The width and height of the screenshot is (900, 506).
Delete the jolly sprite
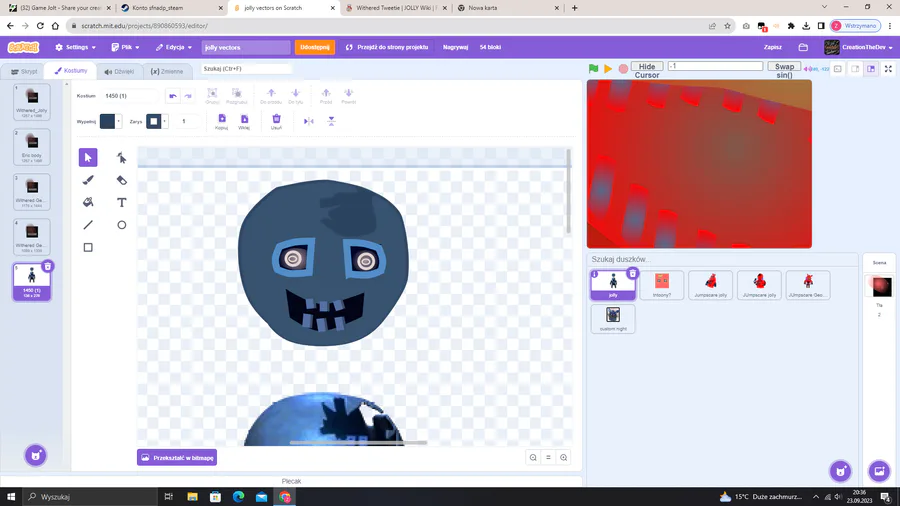pos(633,274)
